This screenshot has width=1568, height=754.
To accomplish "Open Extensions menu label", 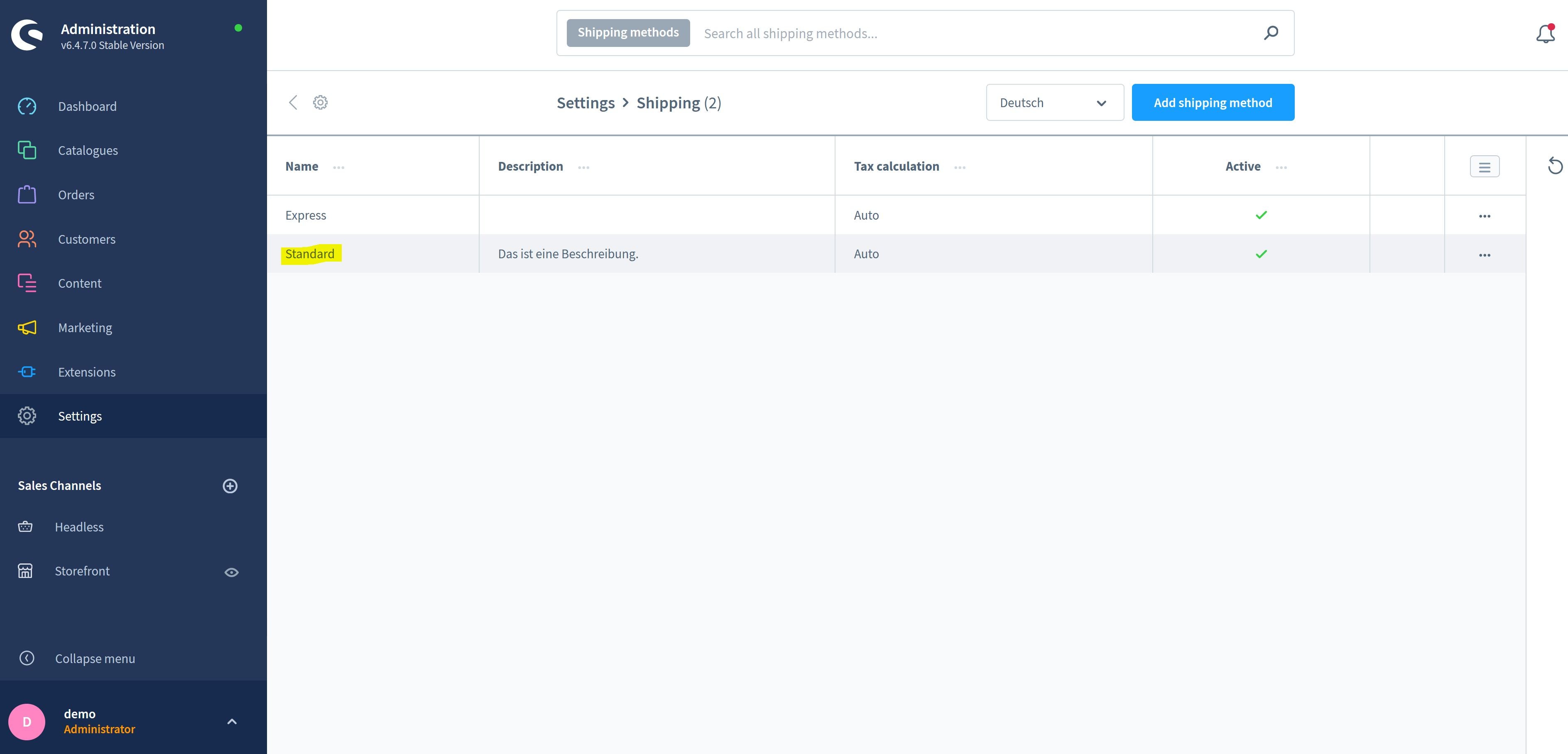I will pyautogui.click(x=87, y=372).
